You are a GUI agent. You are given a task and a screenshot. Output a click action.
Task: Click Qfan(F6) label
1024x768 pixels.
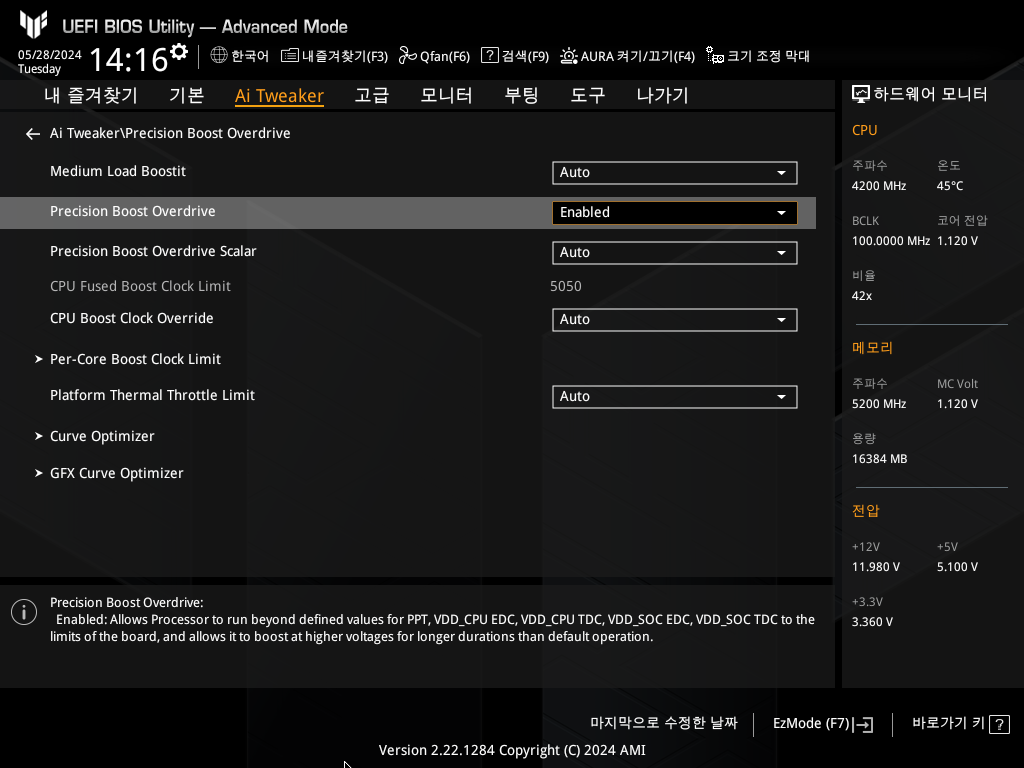click(x=445, y=56)
